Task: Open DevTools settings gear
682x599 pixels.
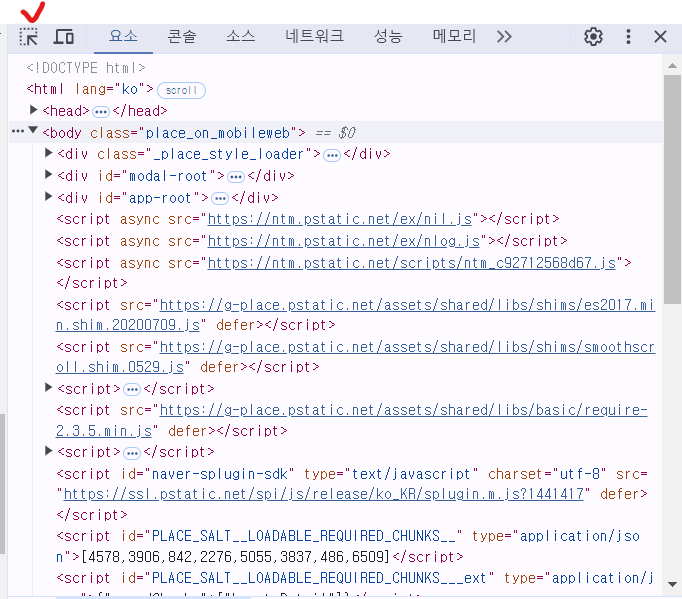Action: [x=593, y=37]
